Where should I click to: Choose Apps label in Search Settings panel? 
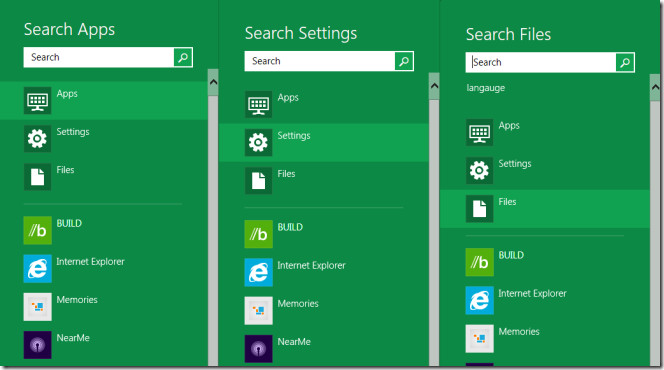point(288,97)
